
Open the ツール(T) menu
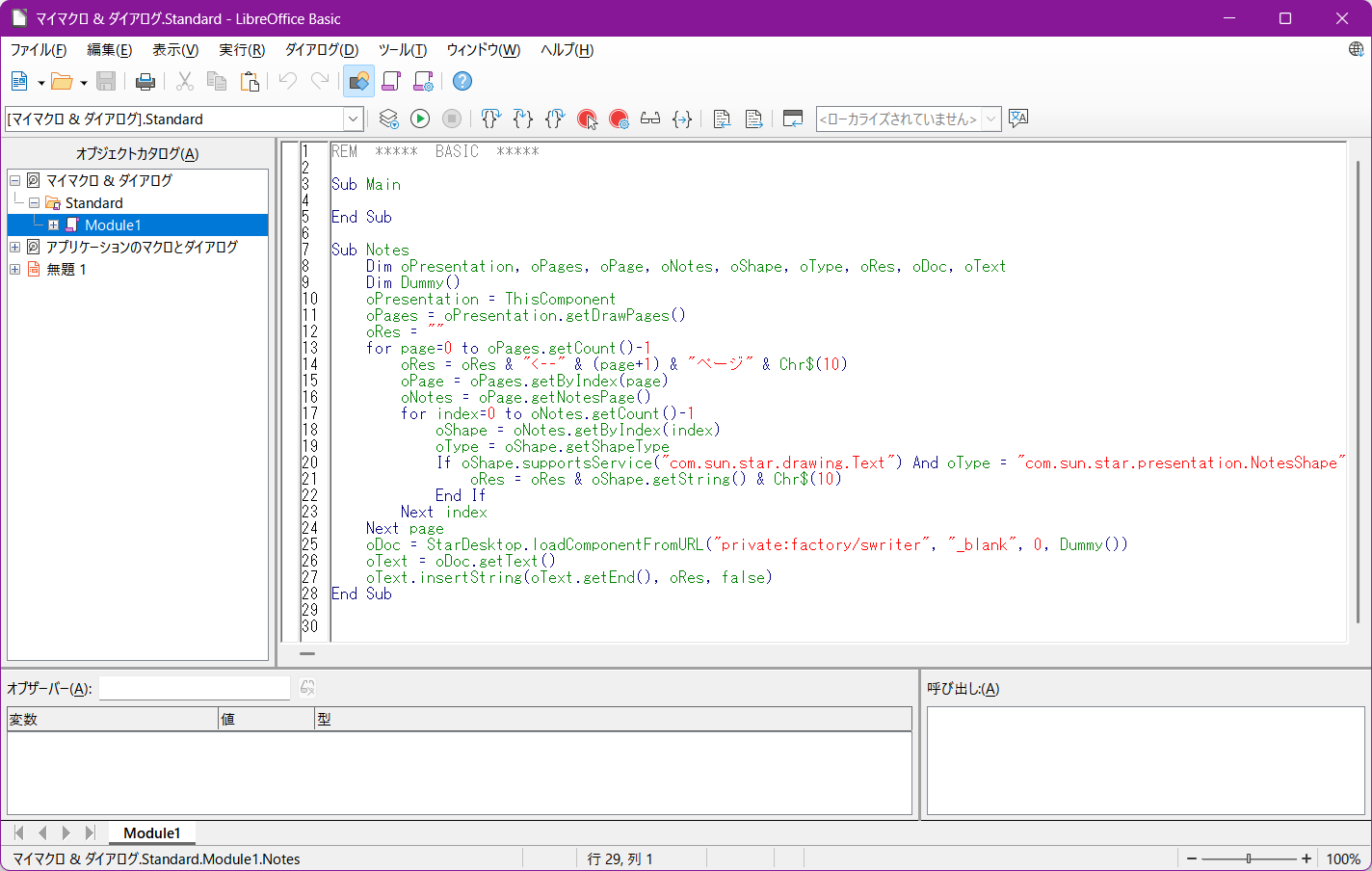tap(402, 50)
